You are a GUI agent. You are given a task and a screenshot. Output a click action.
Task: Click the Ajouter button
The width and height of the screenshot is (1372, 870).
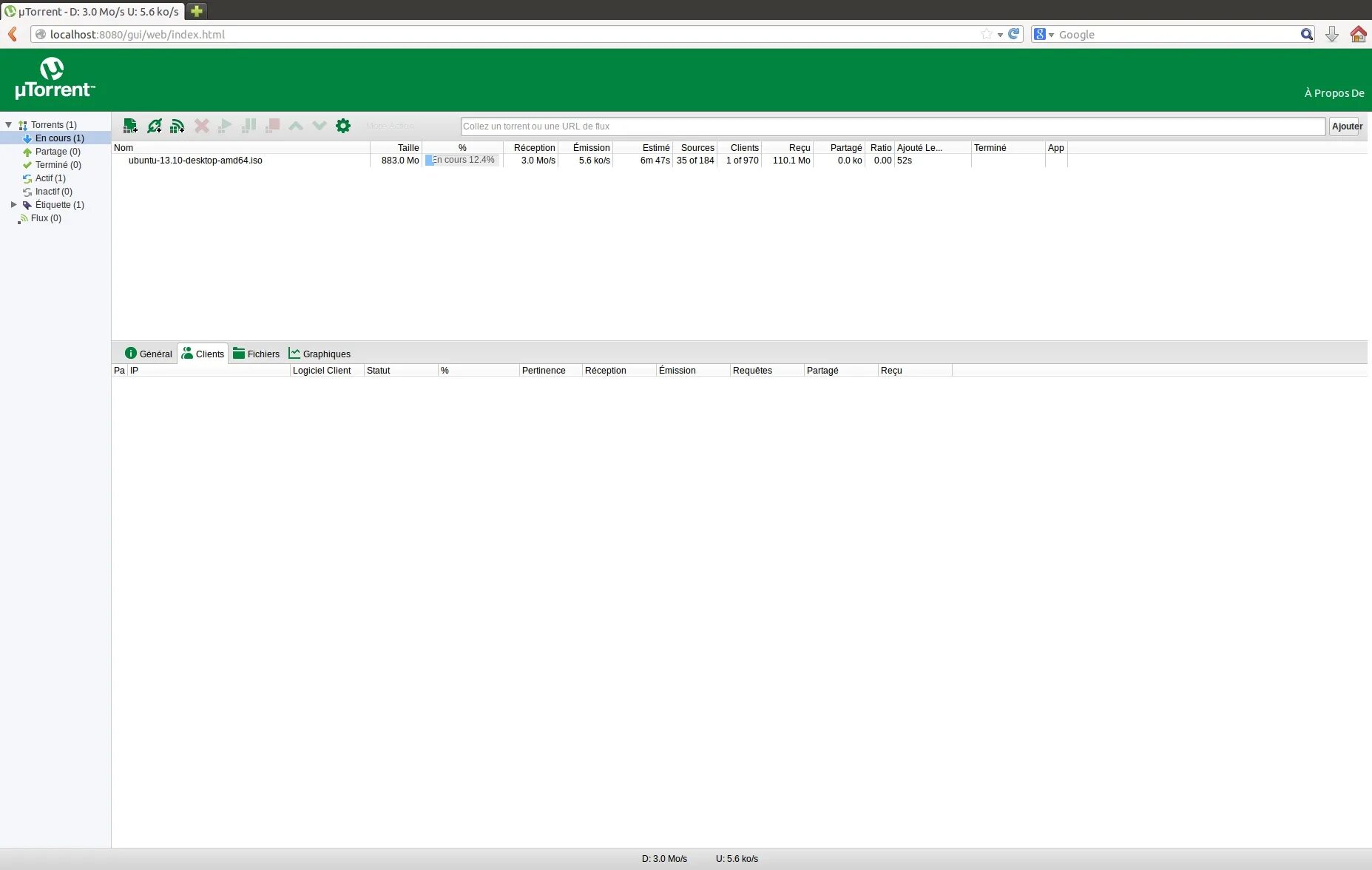pyautogui.click(x=1346, y=127)
